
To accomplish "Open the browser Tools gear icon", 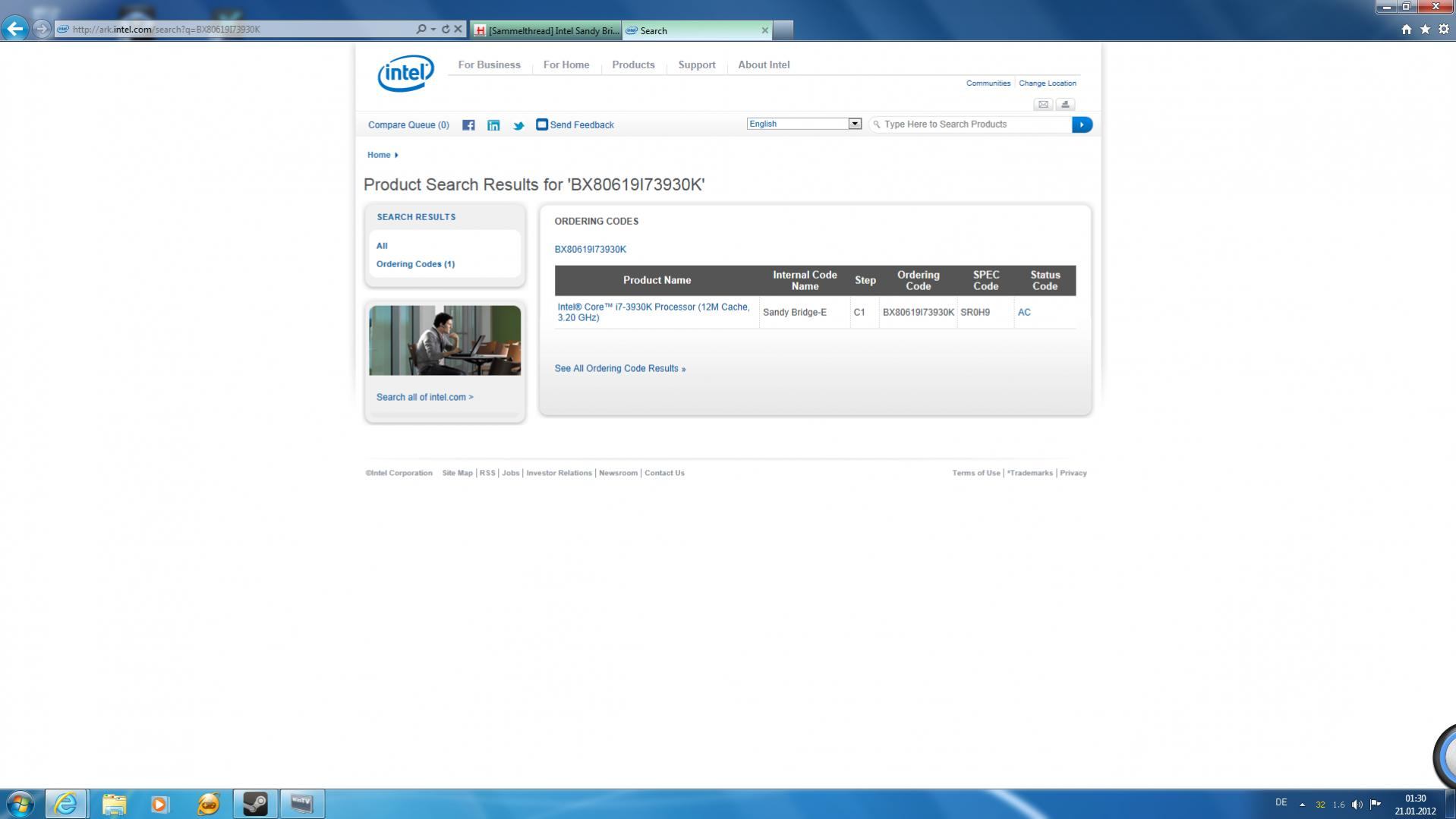I will coord(1444,29).
